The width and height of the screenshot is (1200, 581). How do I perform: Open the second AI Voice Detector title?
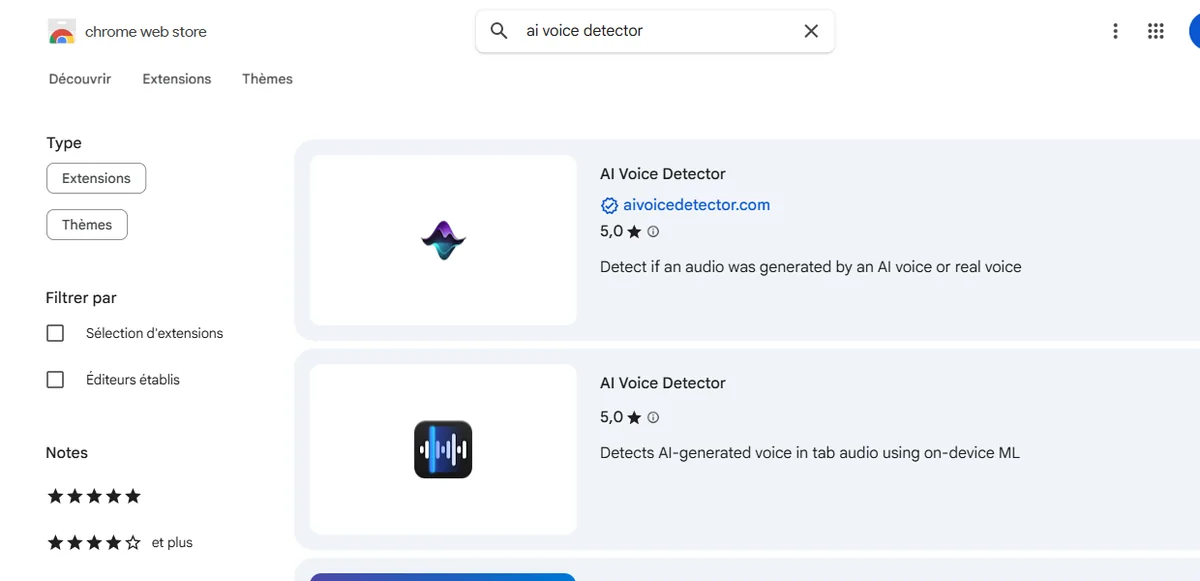663,383
